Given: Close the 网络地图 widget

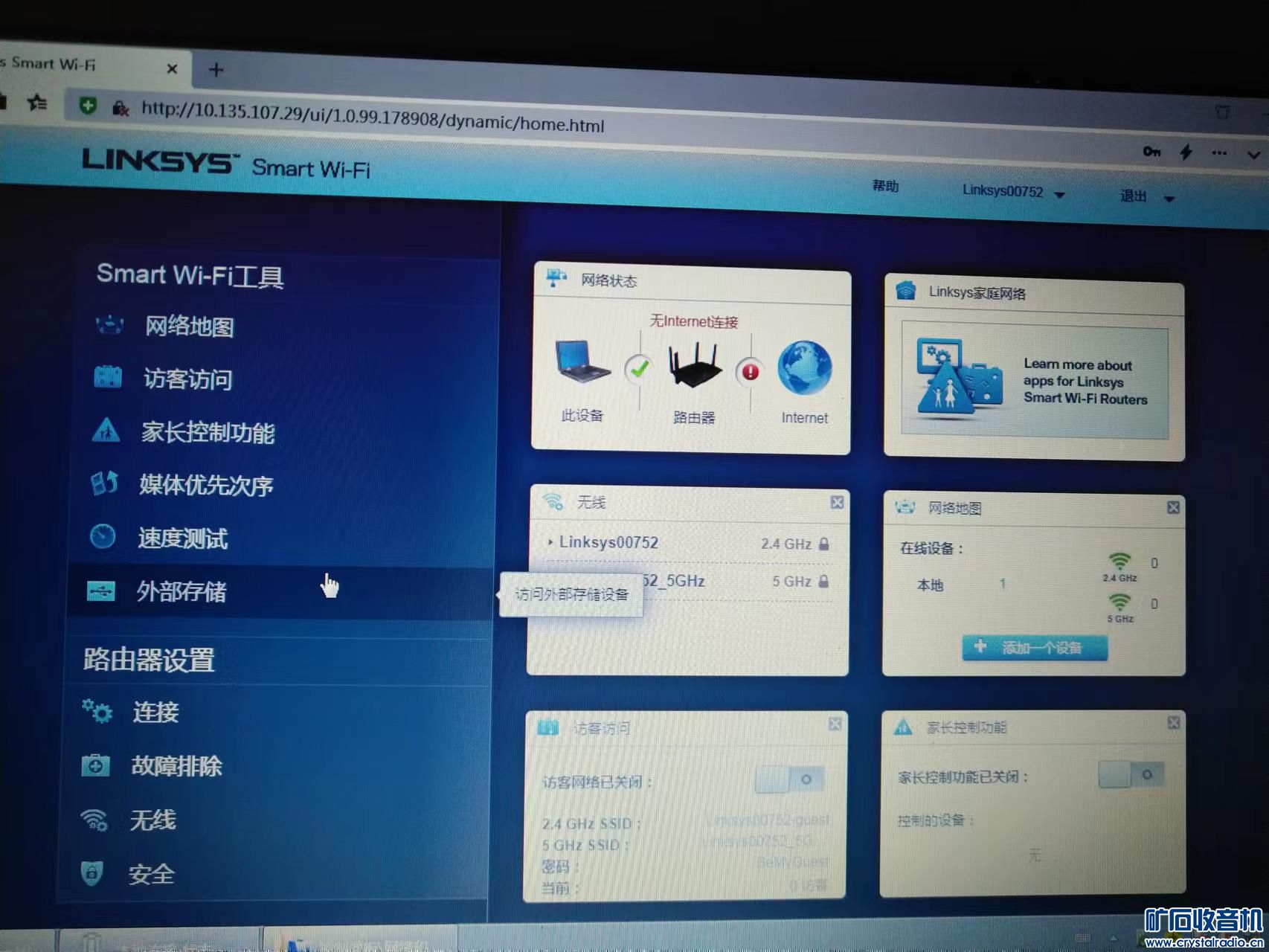Looking at the screenshot, I should click(x=1173, y=507).
